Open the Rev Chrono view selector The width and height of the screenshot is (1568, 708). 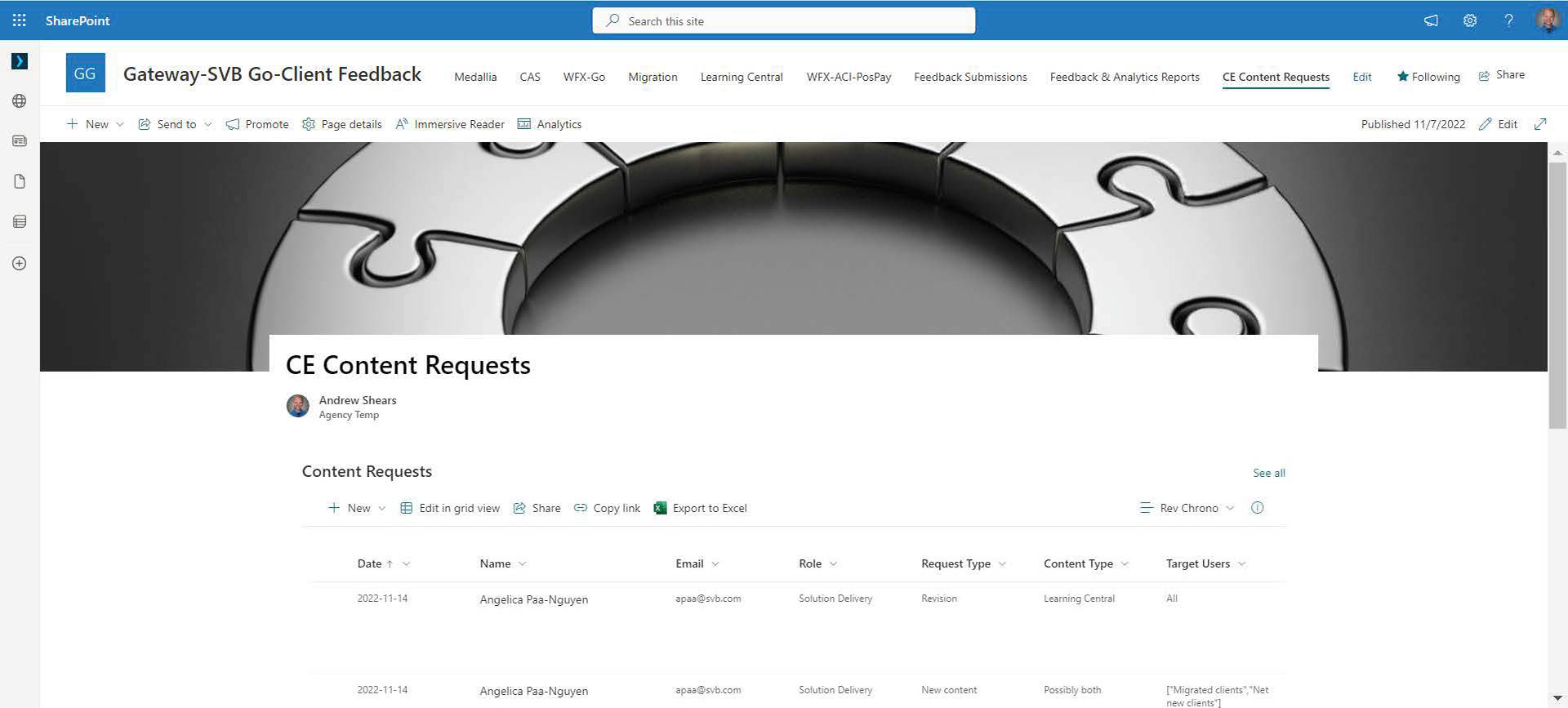coord(1187,508)
